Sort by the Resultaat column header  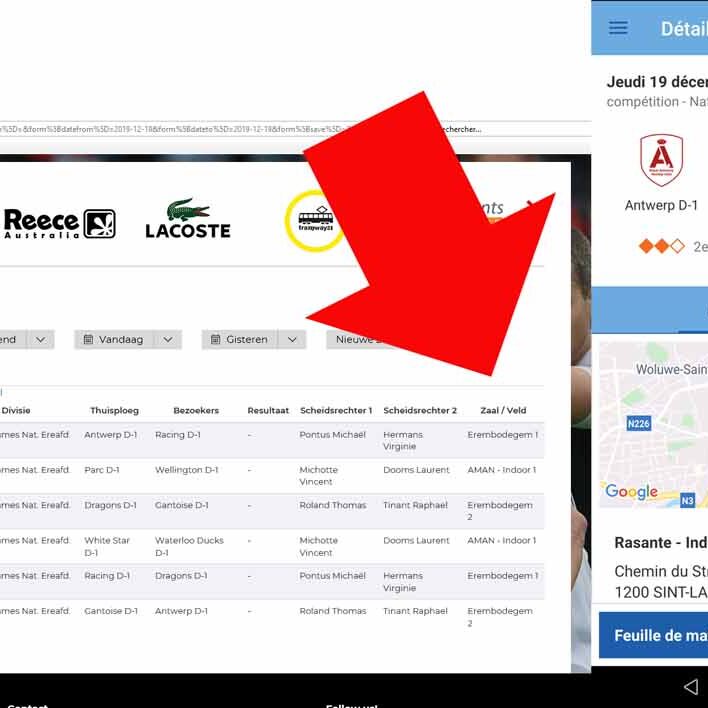268,410
